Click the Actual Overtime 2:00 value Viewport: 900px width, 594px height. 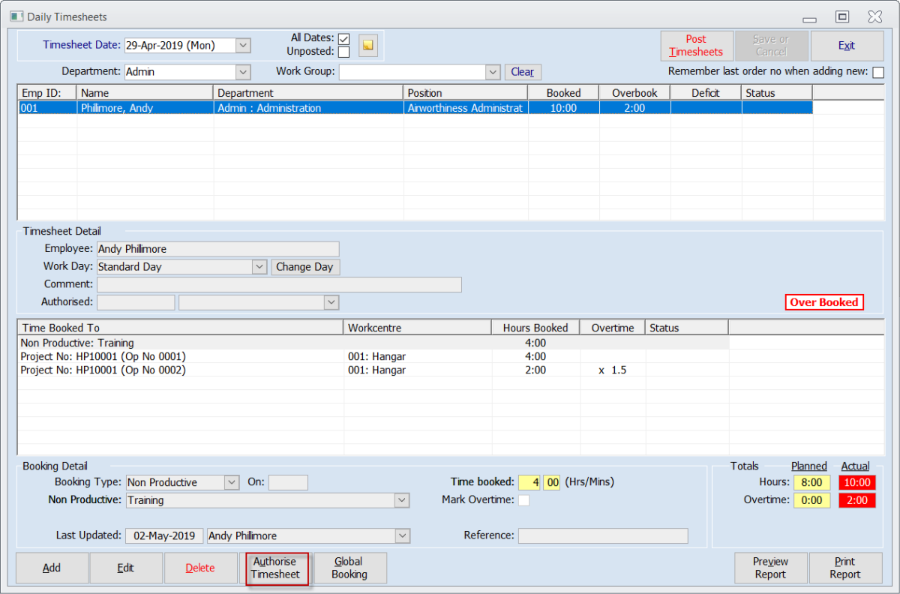[858, 500]
